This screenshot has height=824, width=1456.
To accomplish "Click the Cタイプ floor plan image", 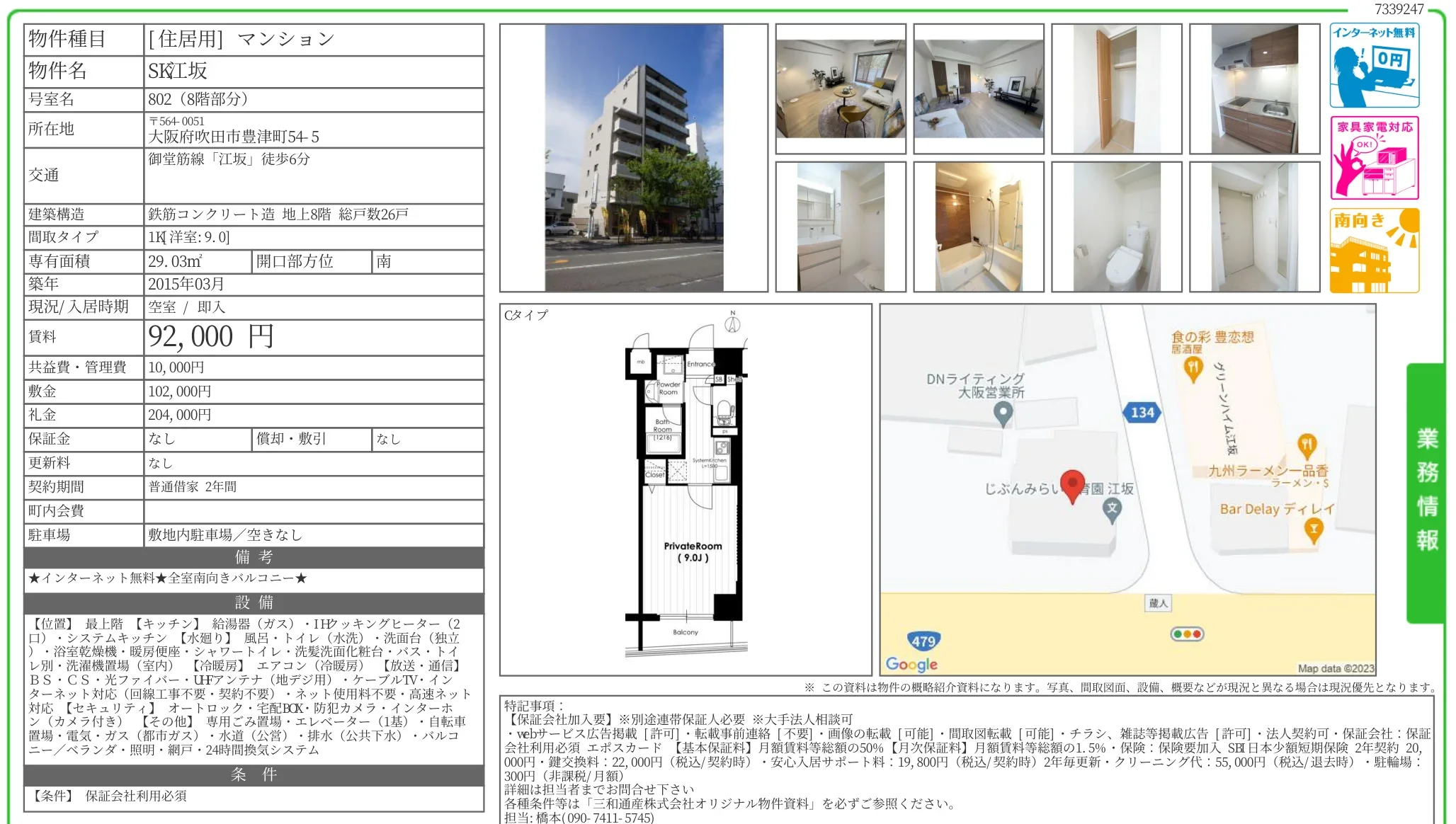I will 686,488.
